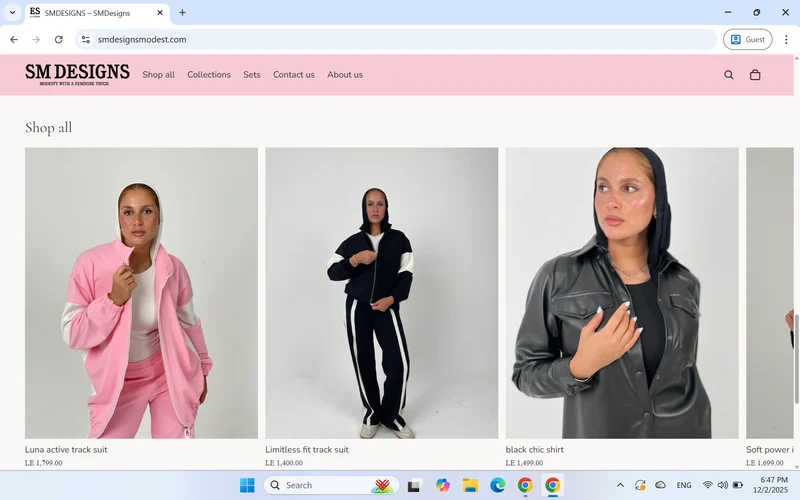Open a new tab with the plus icon
Screen dimensions: 800x500
click(x=182, y=13)
